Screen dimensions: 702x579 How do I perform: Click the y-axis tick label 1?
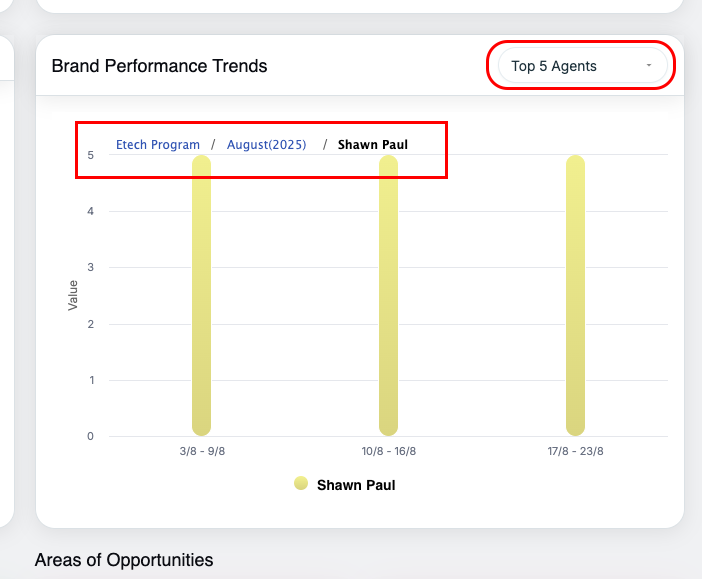[x=91, y=380]
